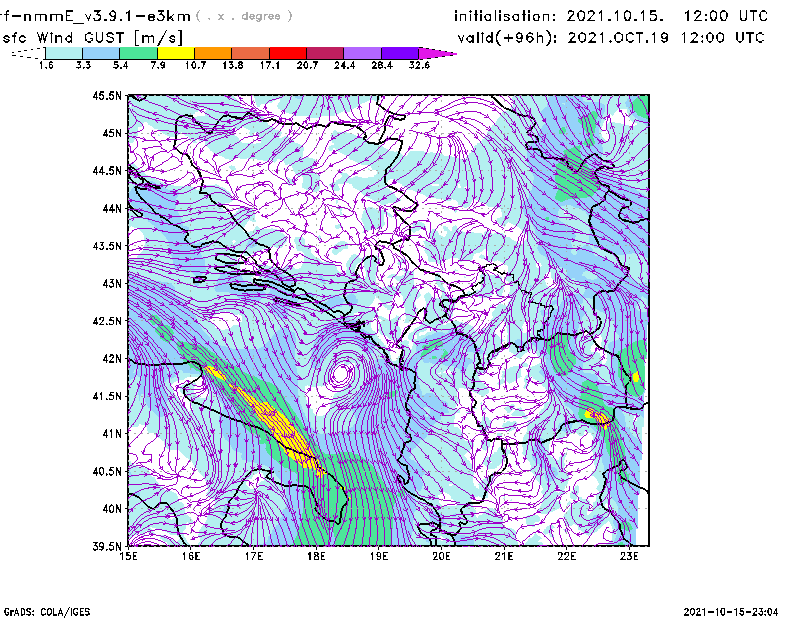Screen dimensions: 800x618
Task: Click the light blue legend swatch
Action: pos(101,53)
